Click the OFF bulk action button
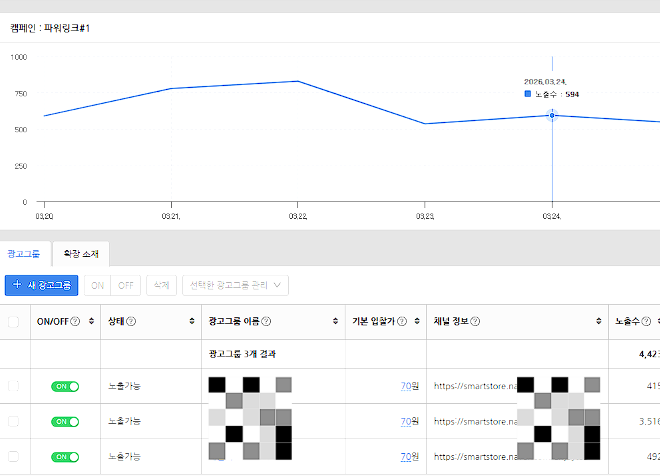 point(125,285)
